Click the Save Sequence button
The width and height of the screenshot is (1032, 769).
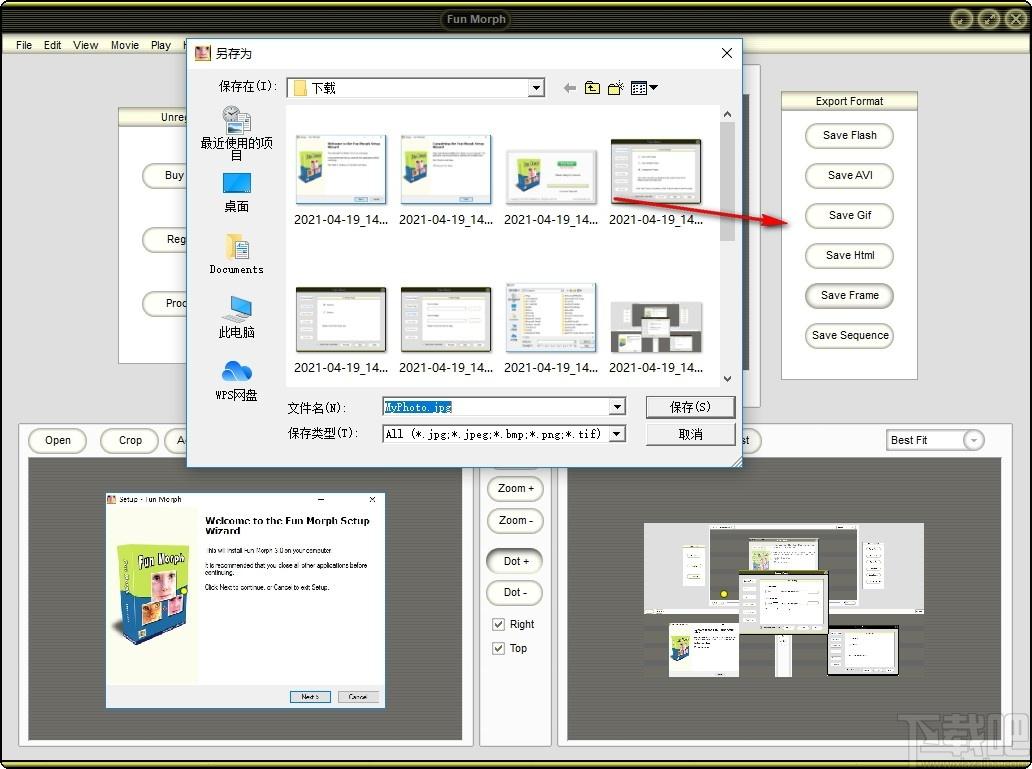point(850,336)
